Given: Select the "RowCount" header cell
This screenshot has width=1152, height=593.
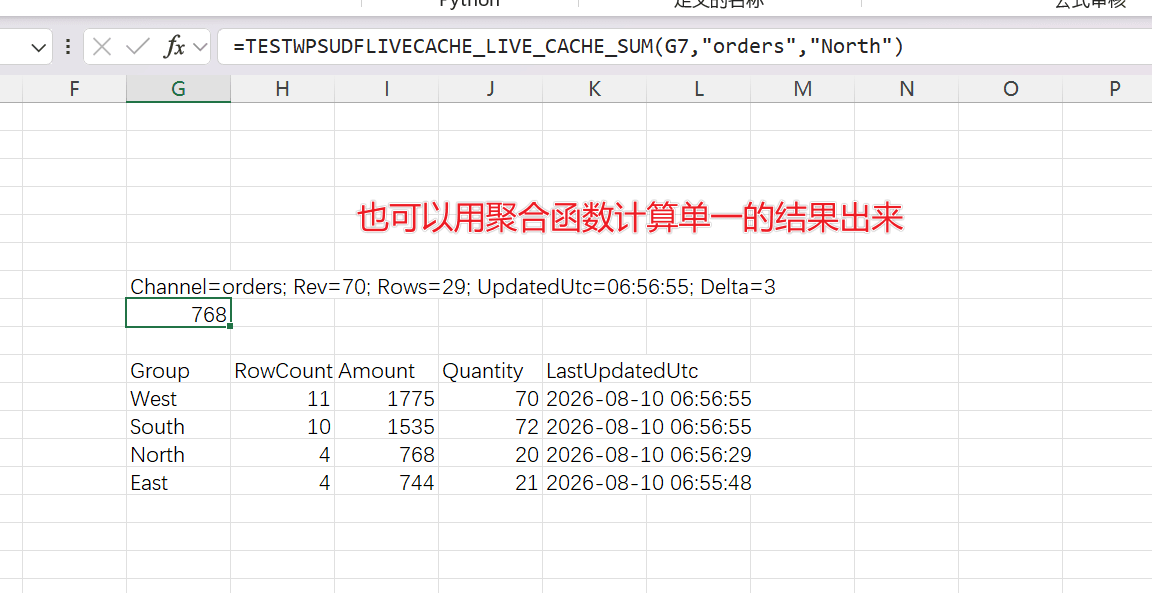Looking at the screenshot, I should click(282, 370).
